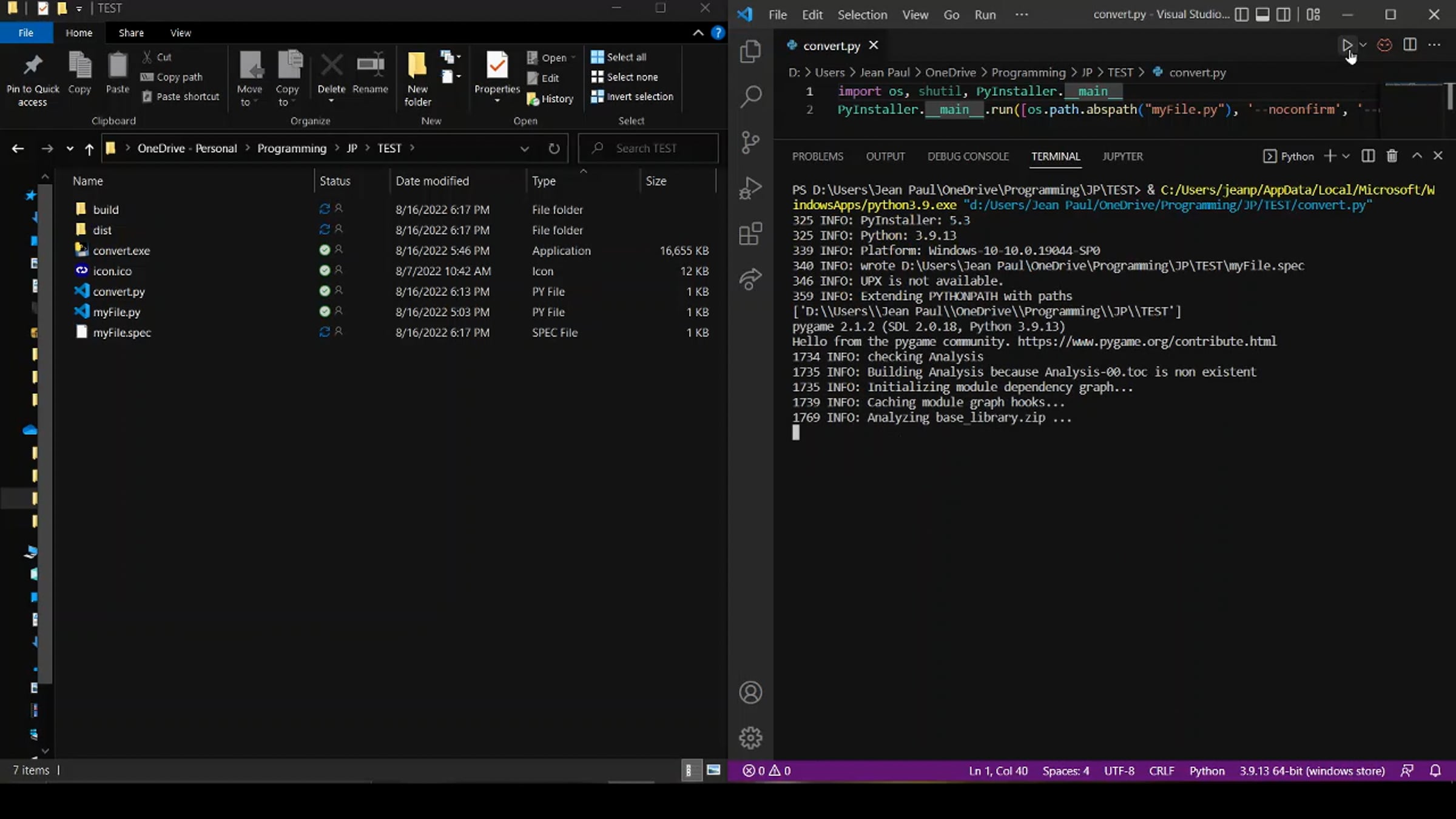Switch Explorer to large icons view toggle
This screenshot has width=1456, height=819.
[x=714, y=770]
